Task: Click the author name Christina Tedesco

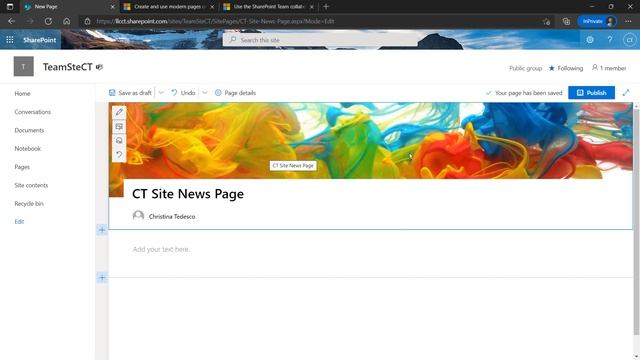Action: tap(172, 216)
